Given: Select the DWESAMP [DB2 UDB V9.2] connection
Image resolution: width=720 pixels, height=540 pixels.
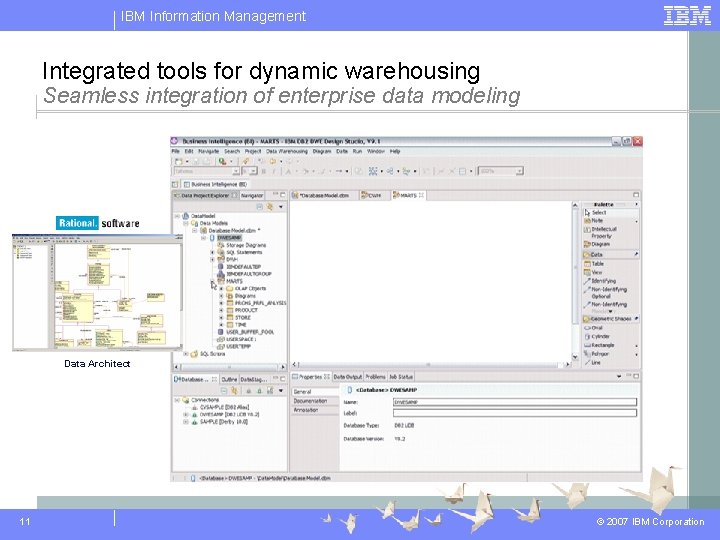Looking at the screenshot, I should [229, 415].
